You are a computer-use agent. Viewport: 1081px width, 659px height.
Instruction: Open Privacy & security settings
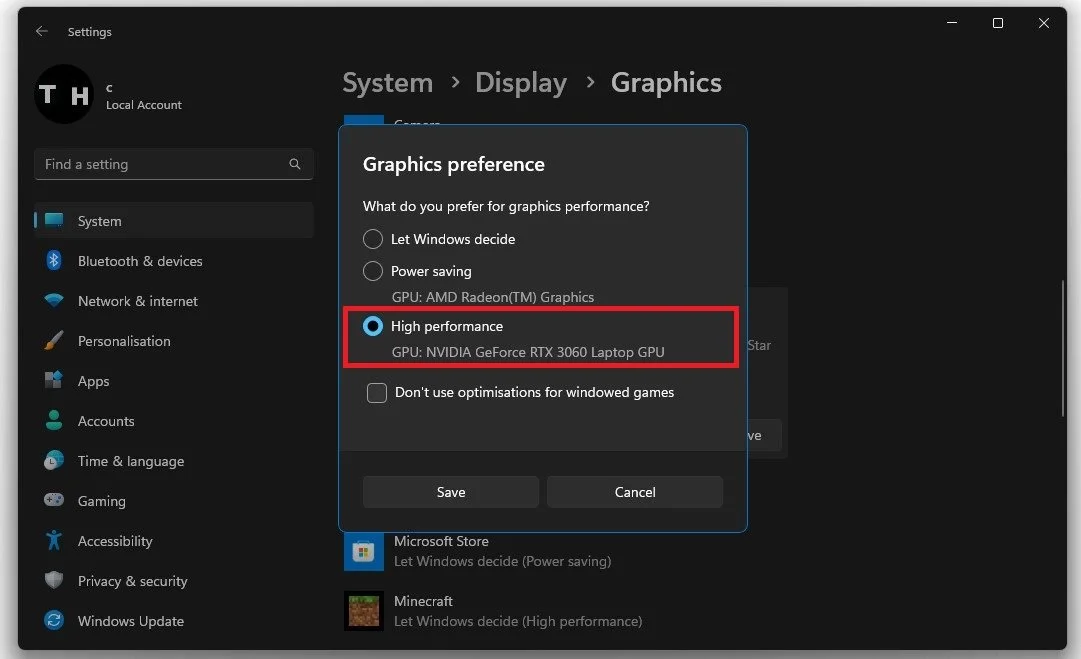click(x=174, y=580)
